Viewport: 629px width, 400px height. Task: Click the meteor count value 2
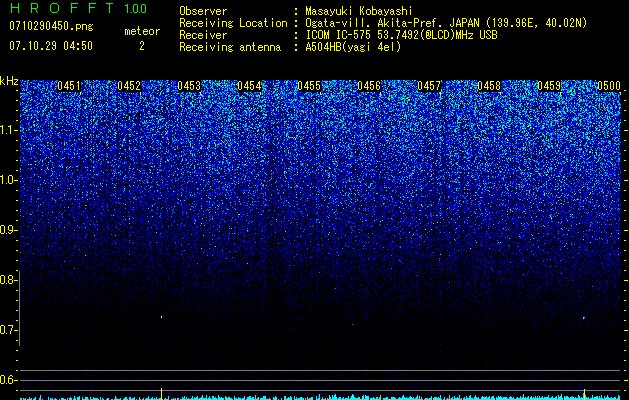pos(142,46)
